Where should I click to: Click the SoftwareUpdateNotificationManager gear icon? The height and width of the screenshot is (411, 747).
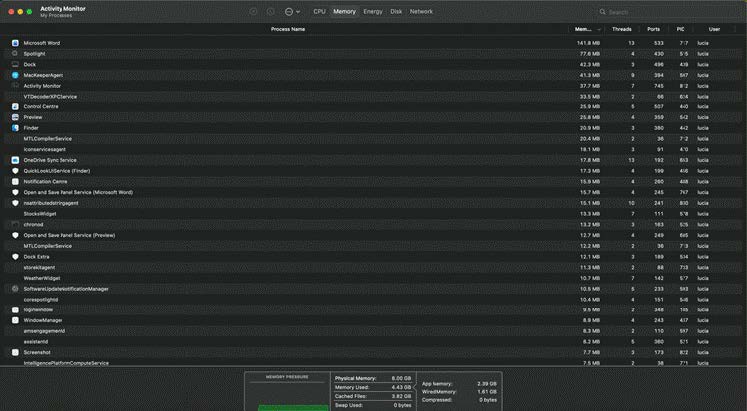pos(15,289)
